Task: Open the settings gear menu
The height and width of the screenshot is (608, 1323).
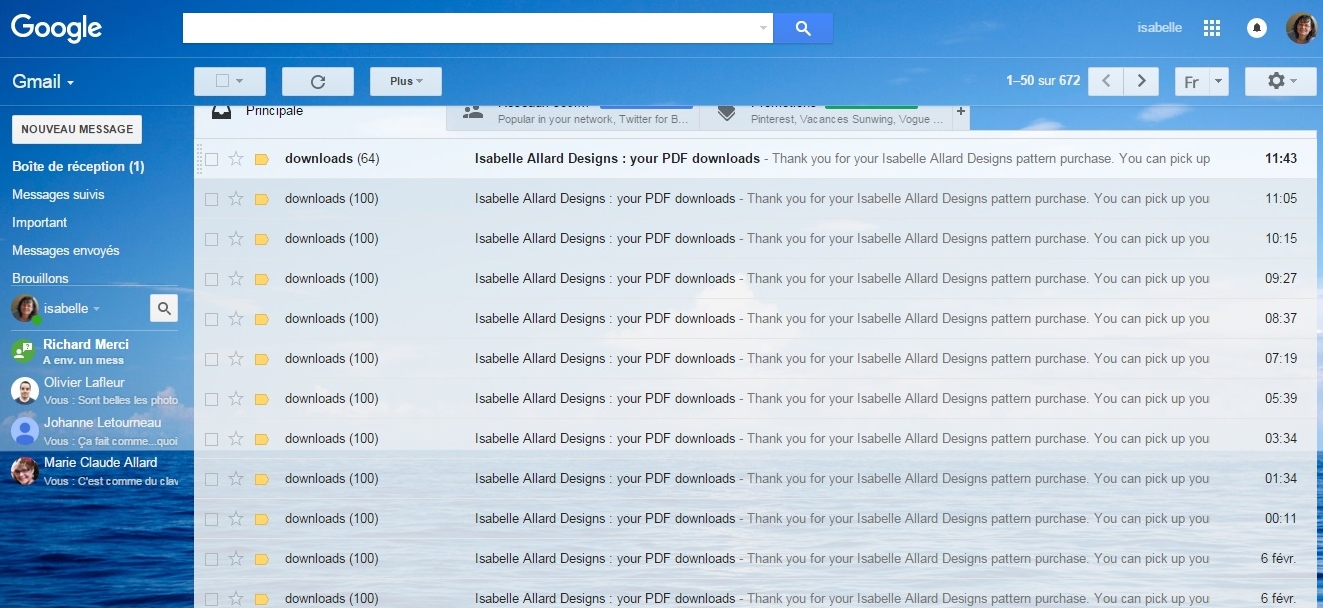Action: (1280, 81)
